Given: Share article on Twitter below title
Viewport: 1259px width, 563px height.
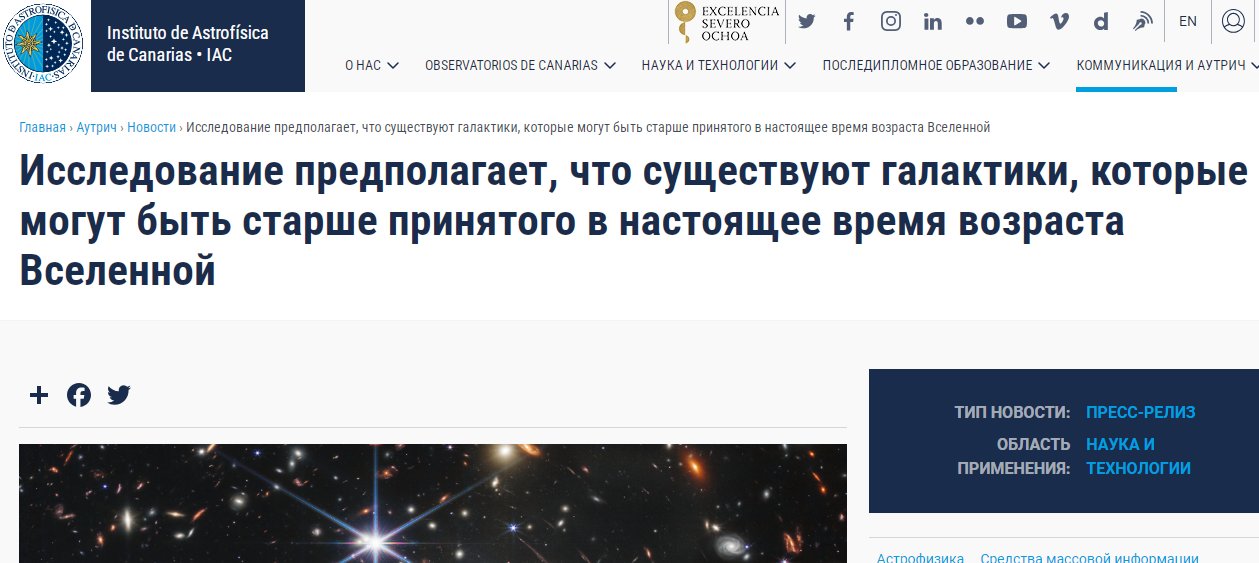Looking at the screenshot, I should (x=119, y=395).
